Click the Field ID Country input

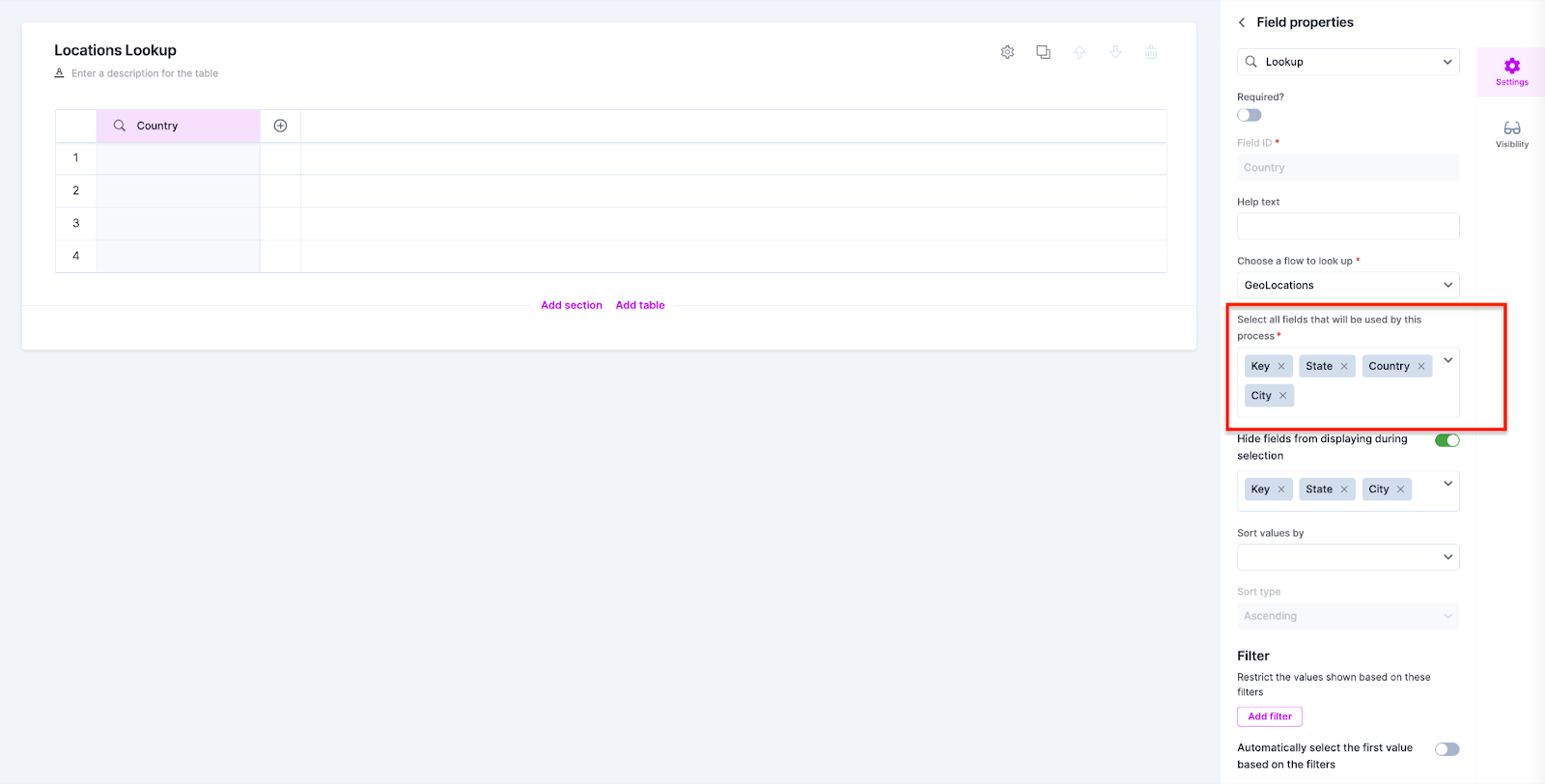coord(1348,167)
